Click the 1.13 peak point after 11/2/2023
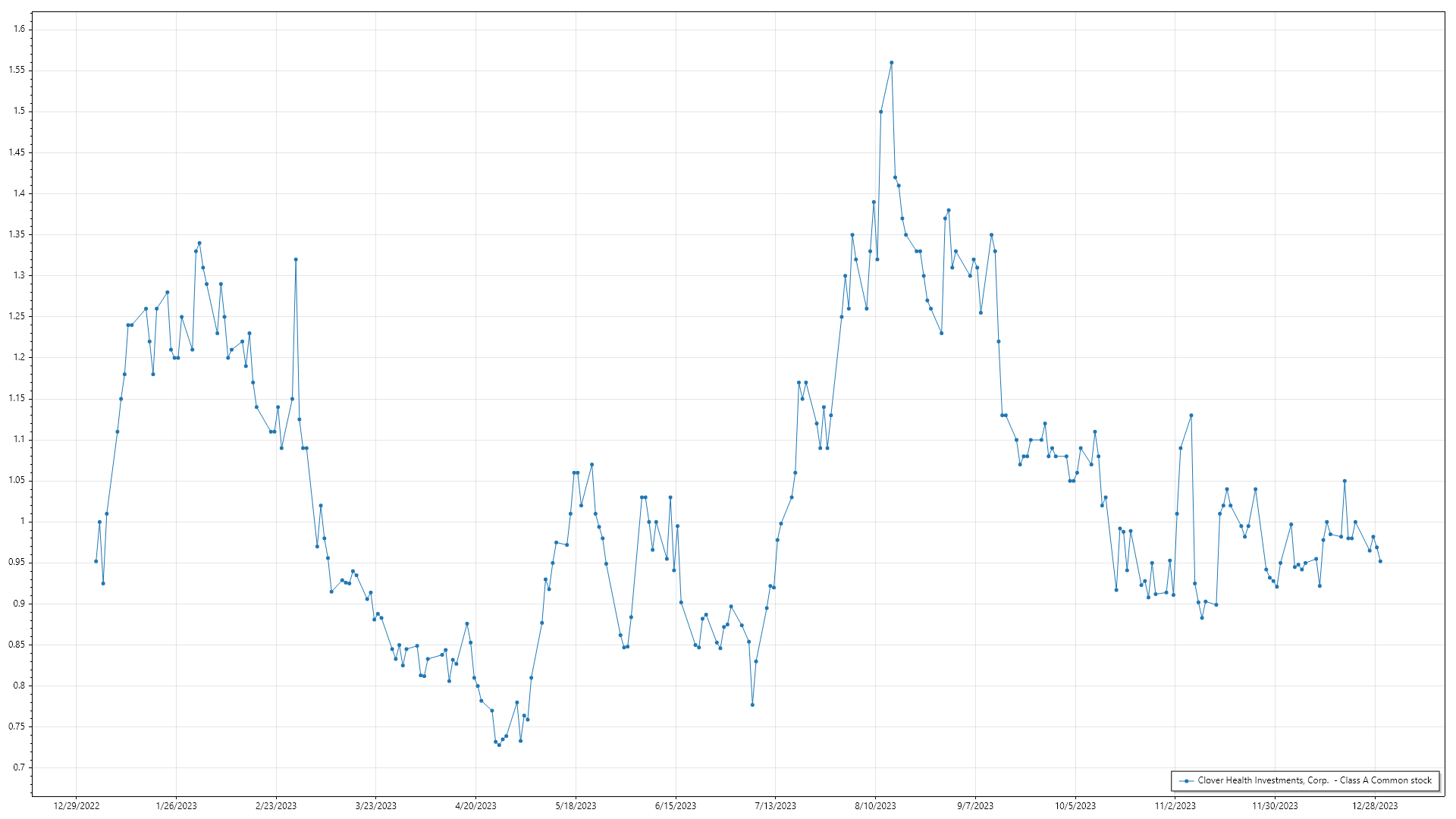The image size is (1456, 819). (1191, 416)
